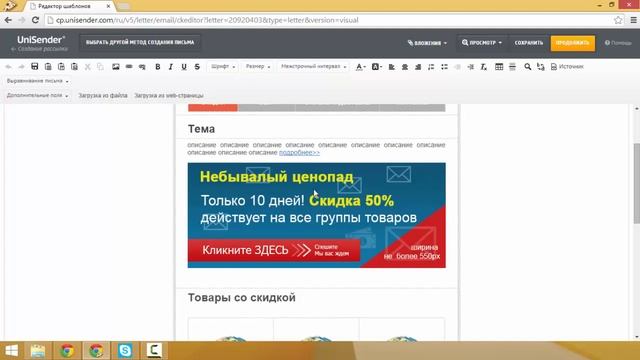Switch to Источник source view

click(567, 67)
